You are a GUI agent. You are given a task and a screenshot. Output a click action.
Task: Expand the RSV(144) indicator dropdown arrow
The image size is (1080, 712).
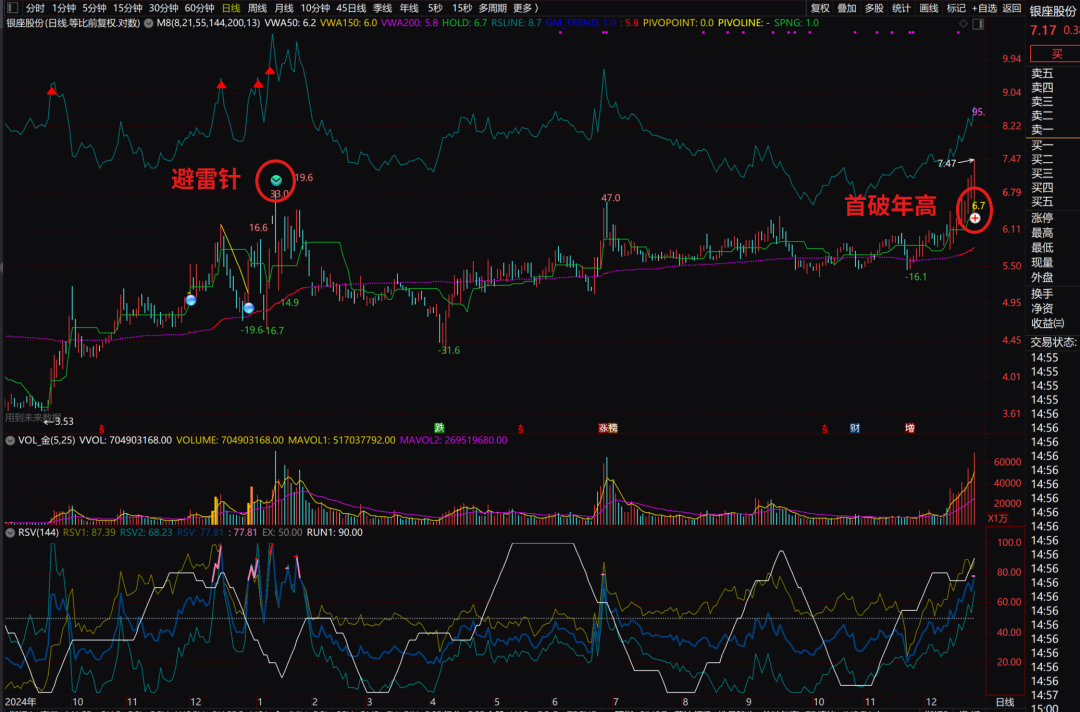pos(10,533)
